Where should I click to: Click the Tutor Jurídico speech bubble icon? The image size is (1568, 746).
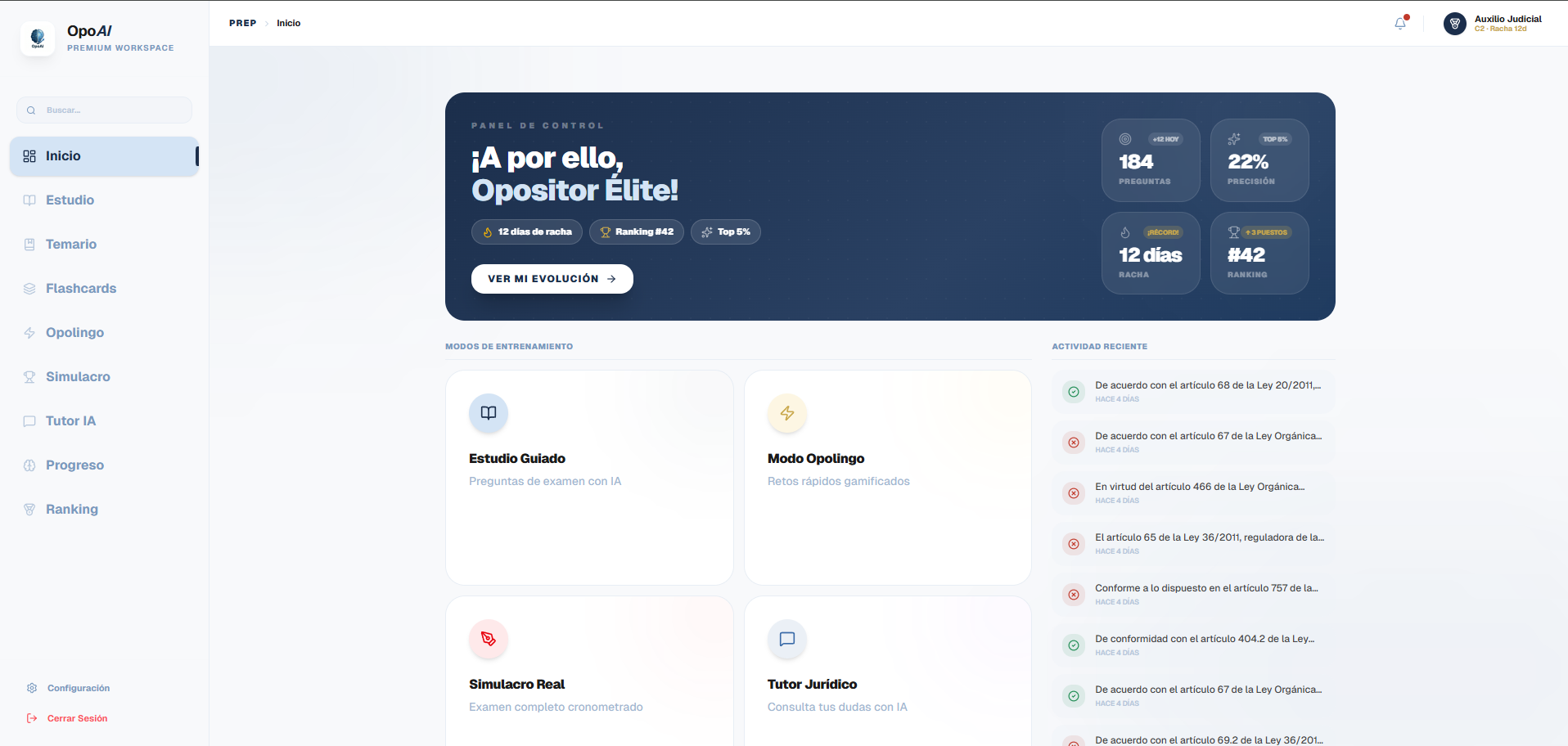(786, 639)
